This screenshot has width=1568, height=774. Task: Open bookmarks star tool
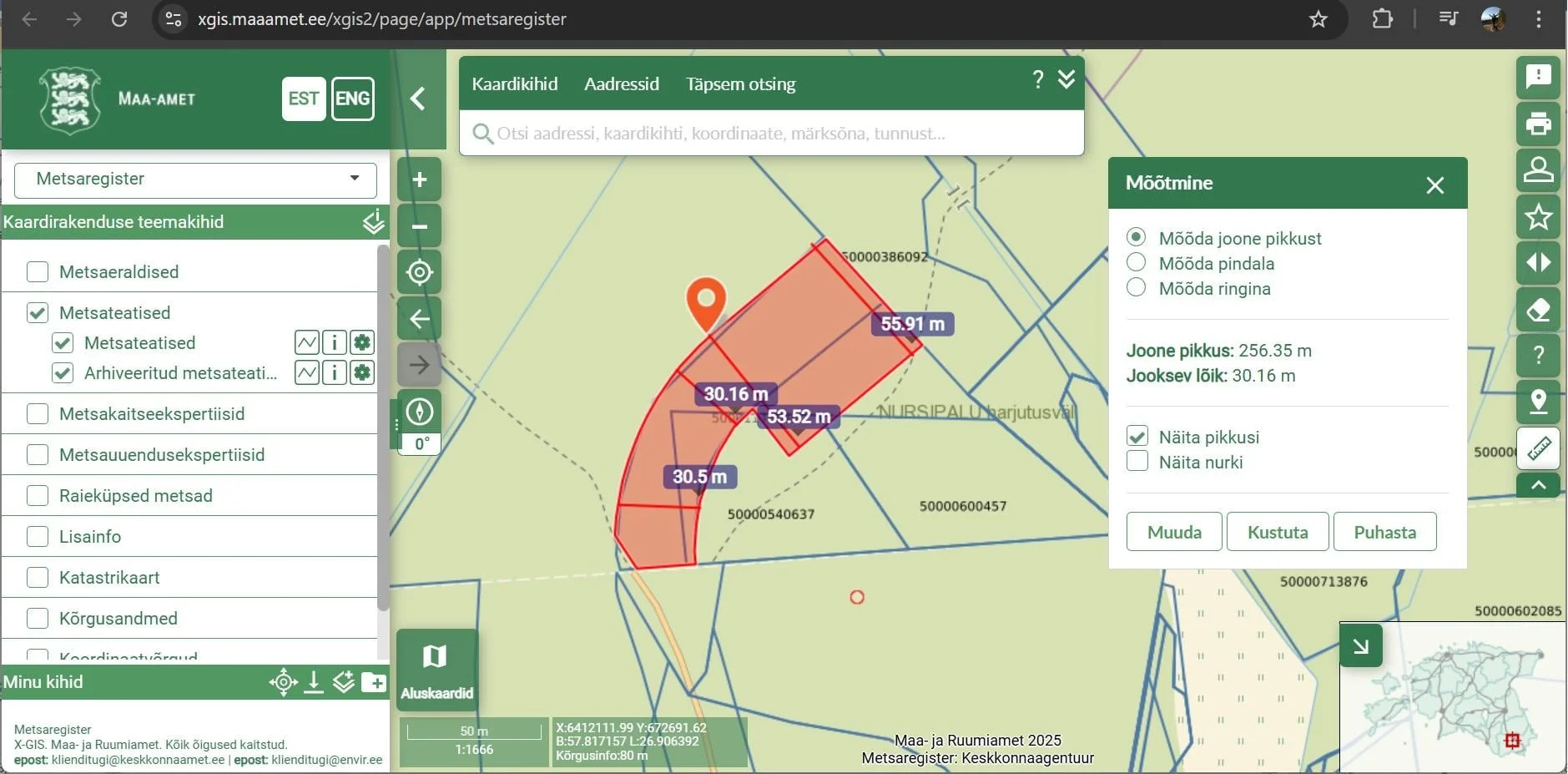point(1538,216)
